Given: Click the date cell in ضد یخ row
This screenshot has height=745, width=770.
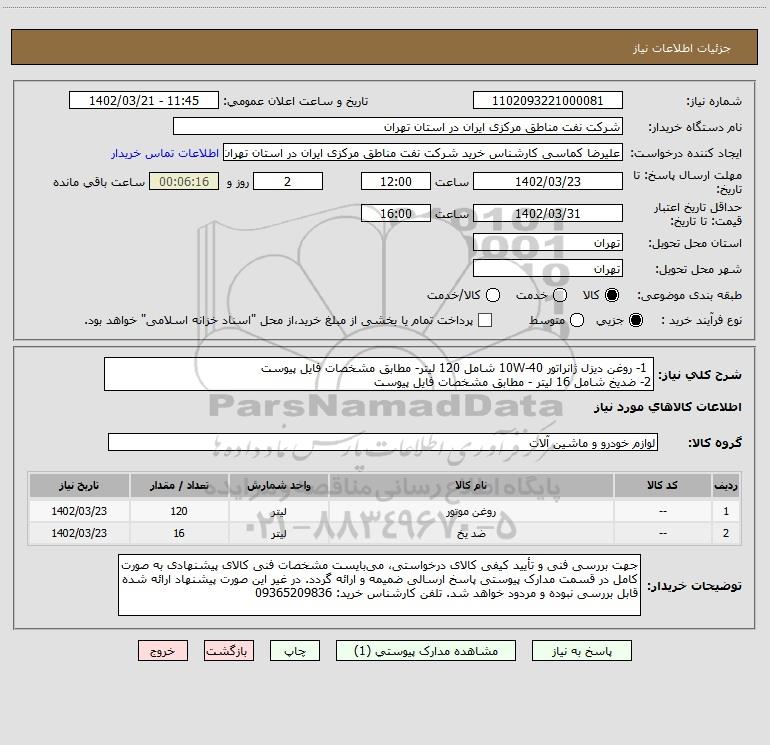Looking at the screenshot, I should [79, 533].
